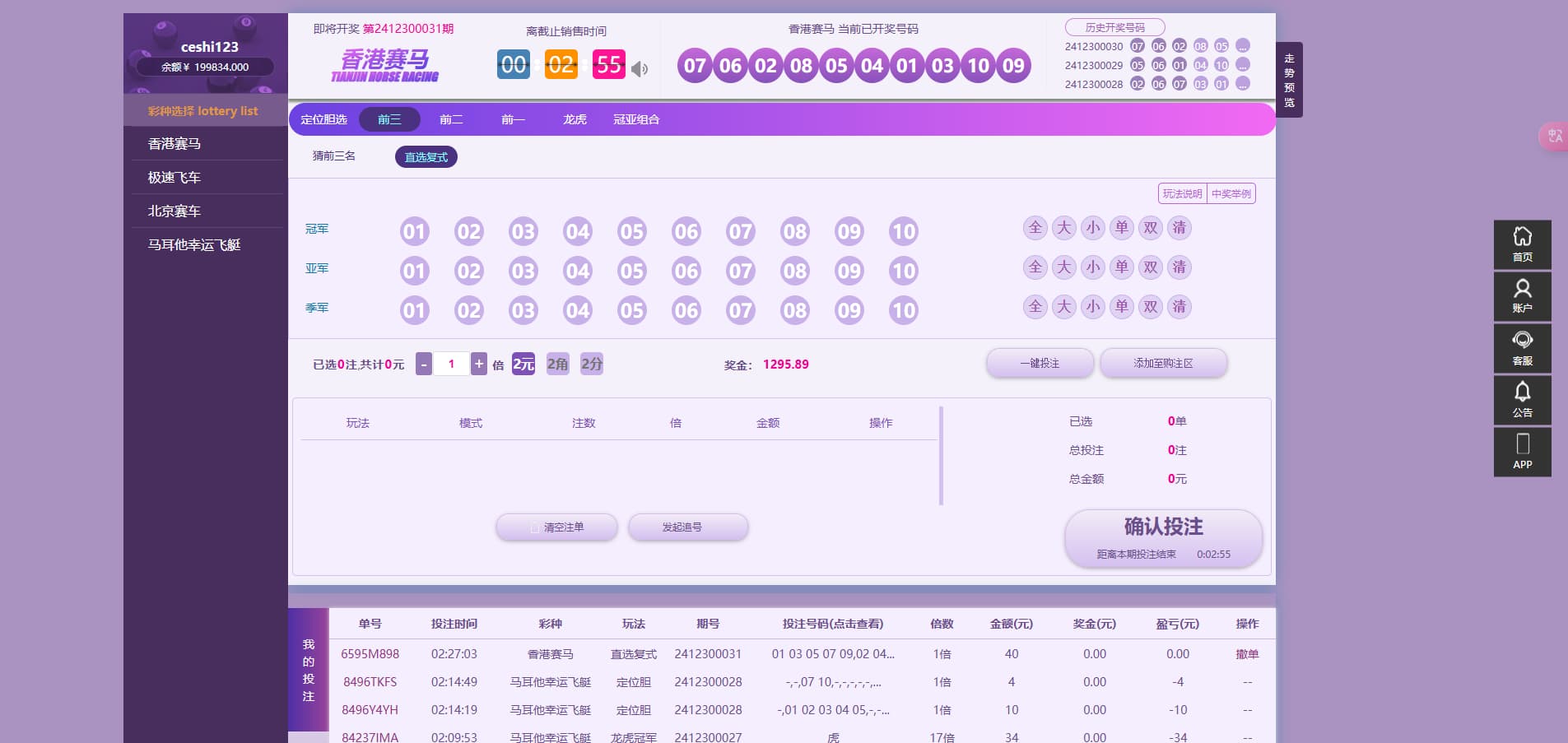The image size is (1568, 743).
Task: Increase multiplier with the plus button
Action: 478,364
